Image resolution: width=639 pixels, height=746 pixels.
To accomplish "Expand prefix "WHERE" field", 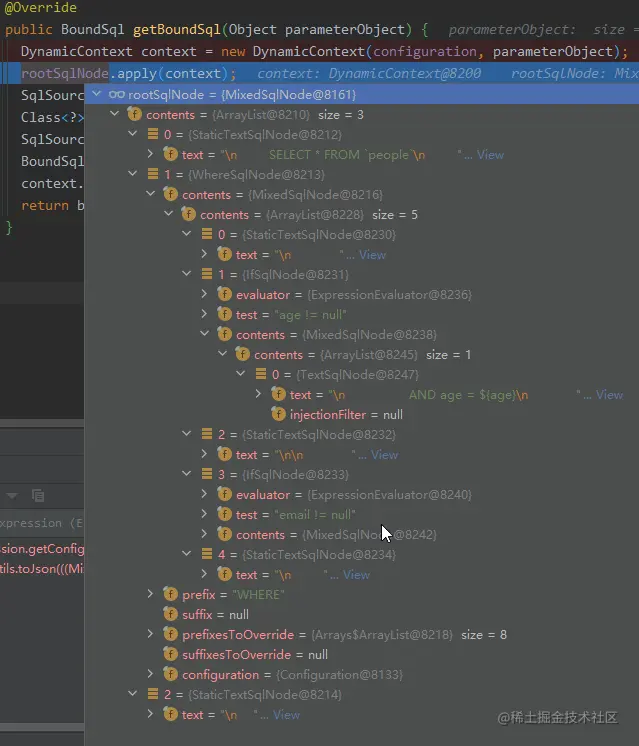I will tap(151, 593).
